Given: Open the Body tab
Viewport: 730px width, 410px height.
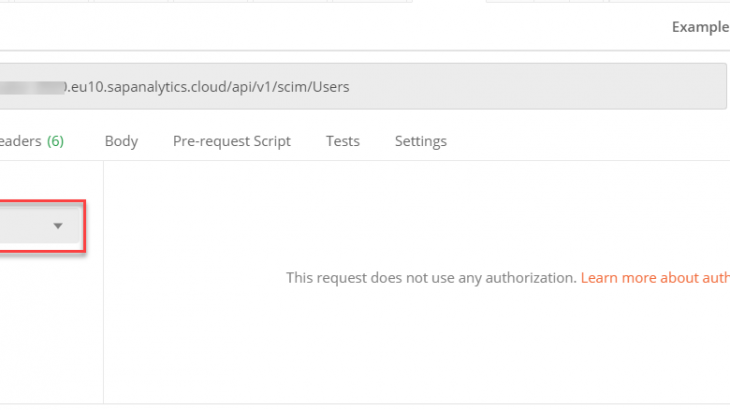Looking at the screenshot, I should point(121,141).
